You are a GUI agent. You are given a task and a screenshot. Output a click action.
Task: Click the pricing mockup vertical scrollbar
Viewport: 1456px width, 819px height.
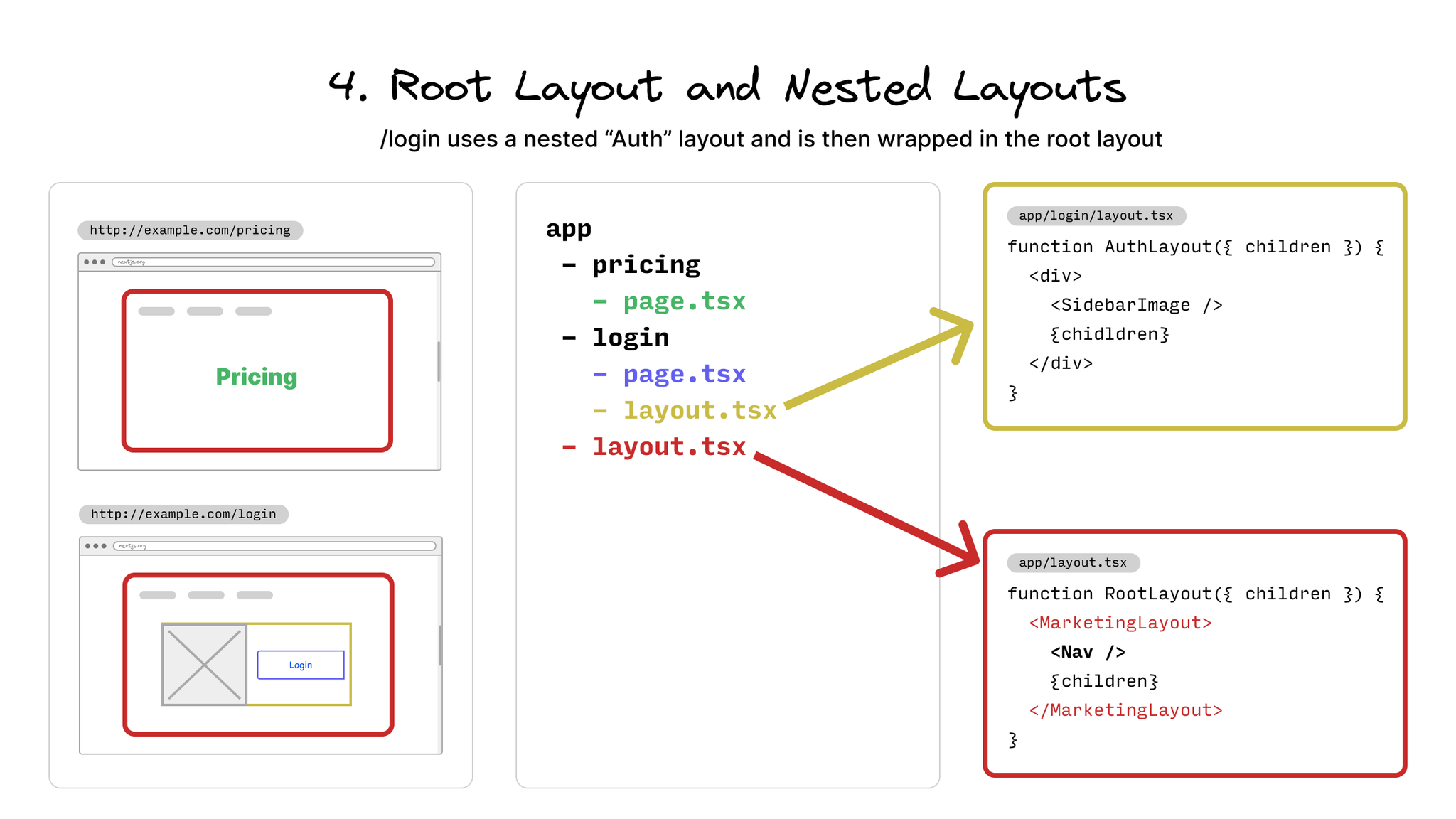click(x=439, y=361)
